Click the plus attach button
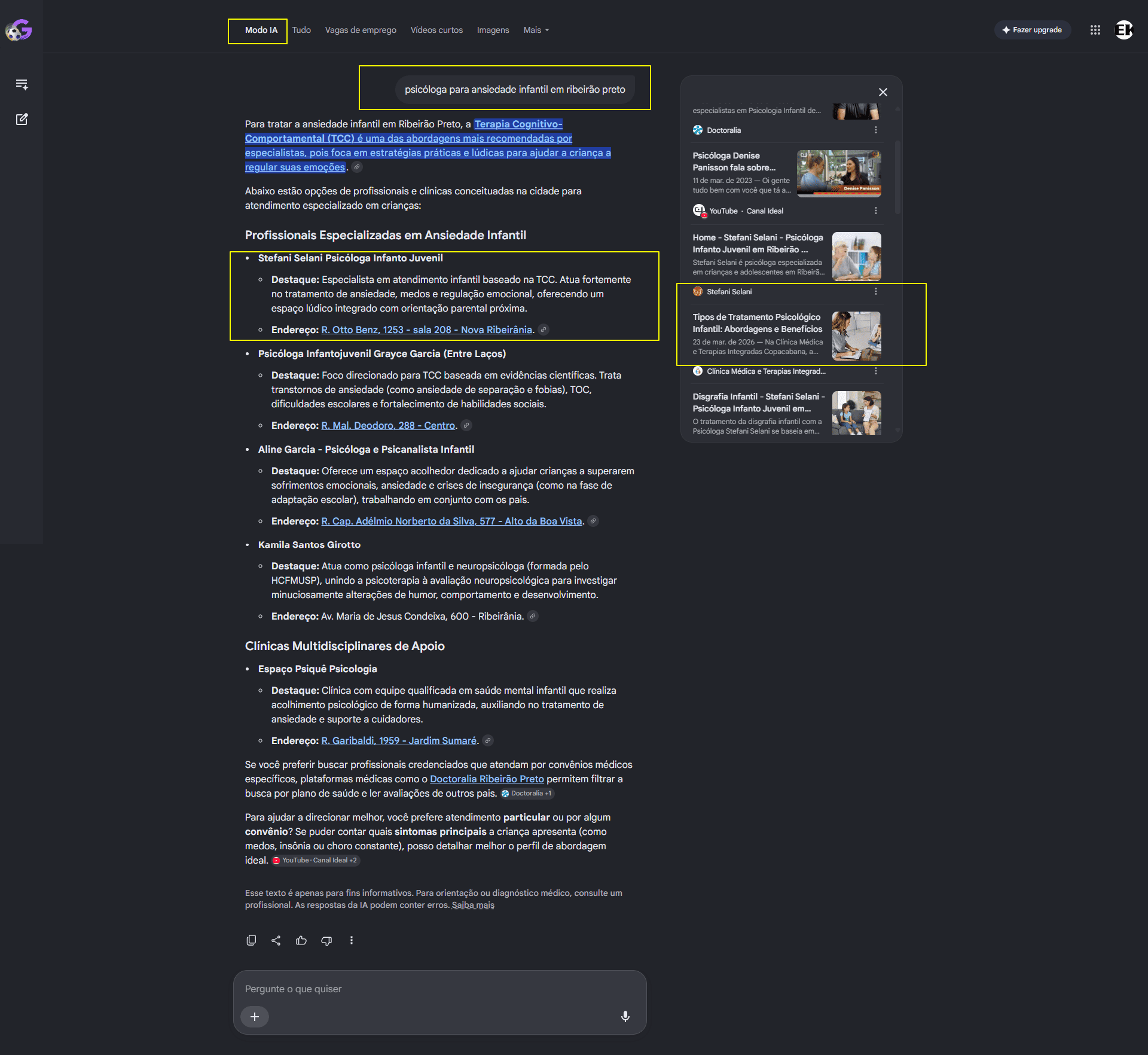The width and height of the screenshot is (1148, 1055). pyautogui.click(x=255, y=1016)
